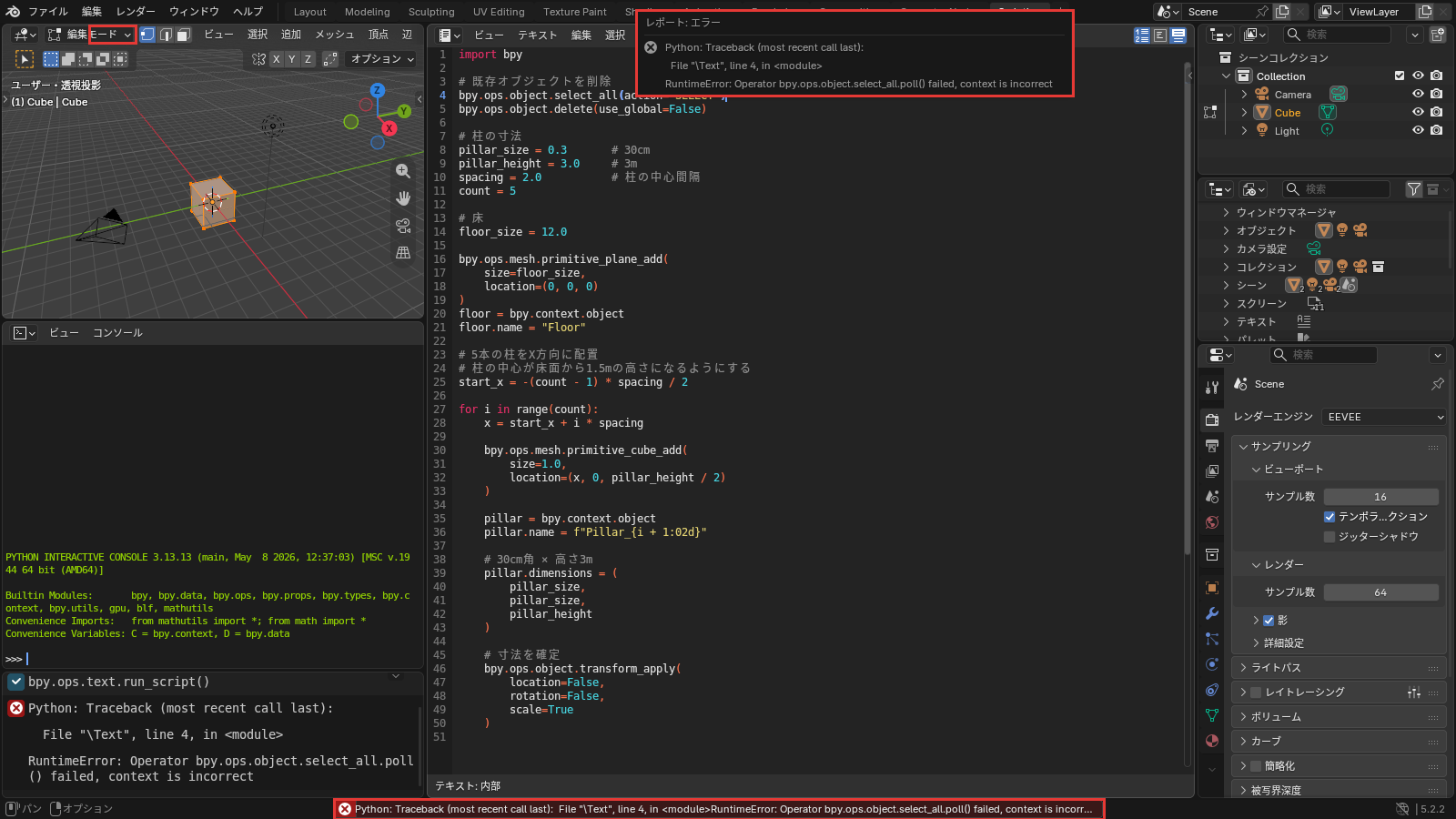Expand the ウィンドウマネージャ tree row

tap(1226, 212)
